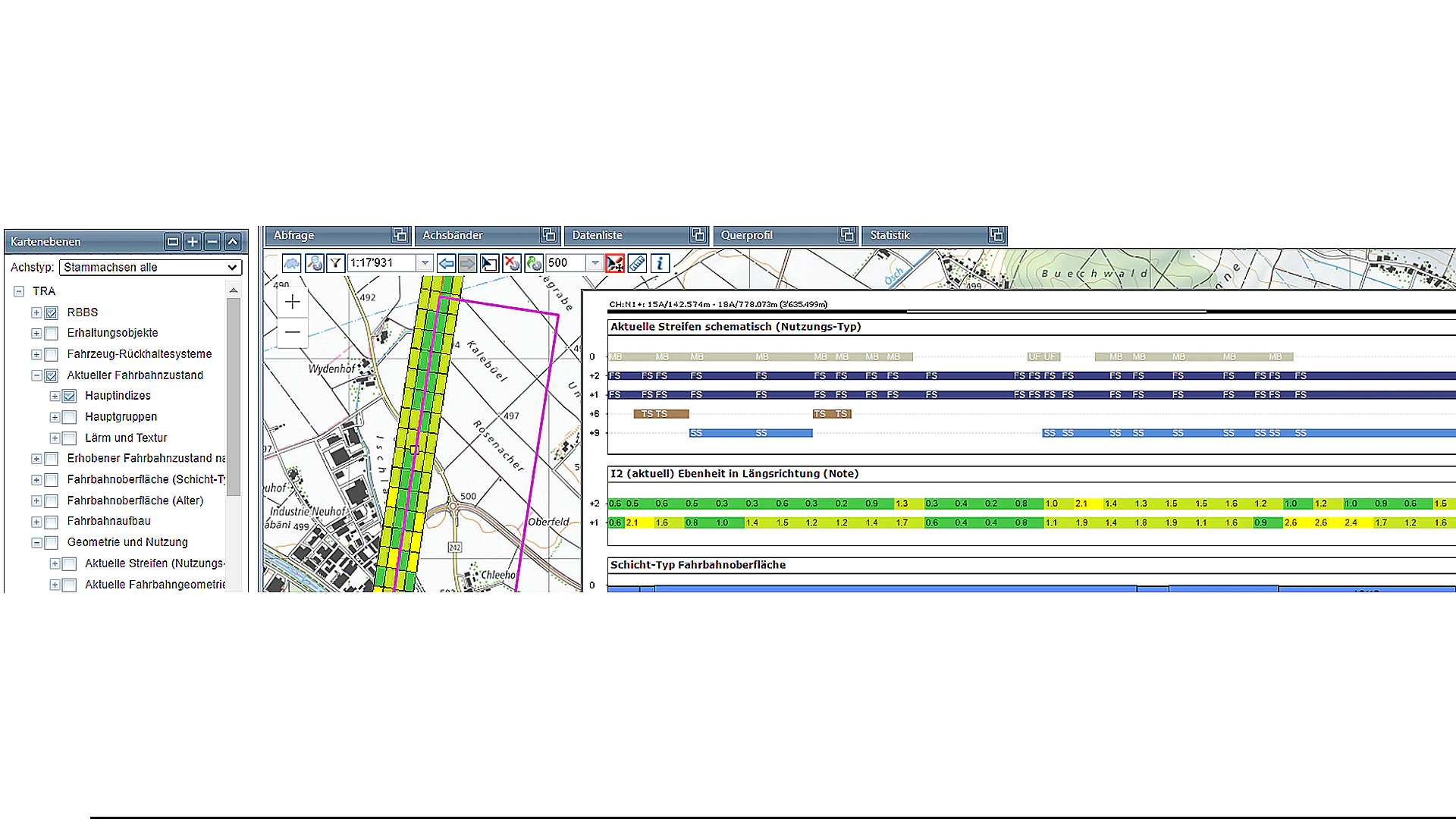Click the red-bordered selection tool icon
1456x819 pixels.
pos(615,263)
